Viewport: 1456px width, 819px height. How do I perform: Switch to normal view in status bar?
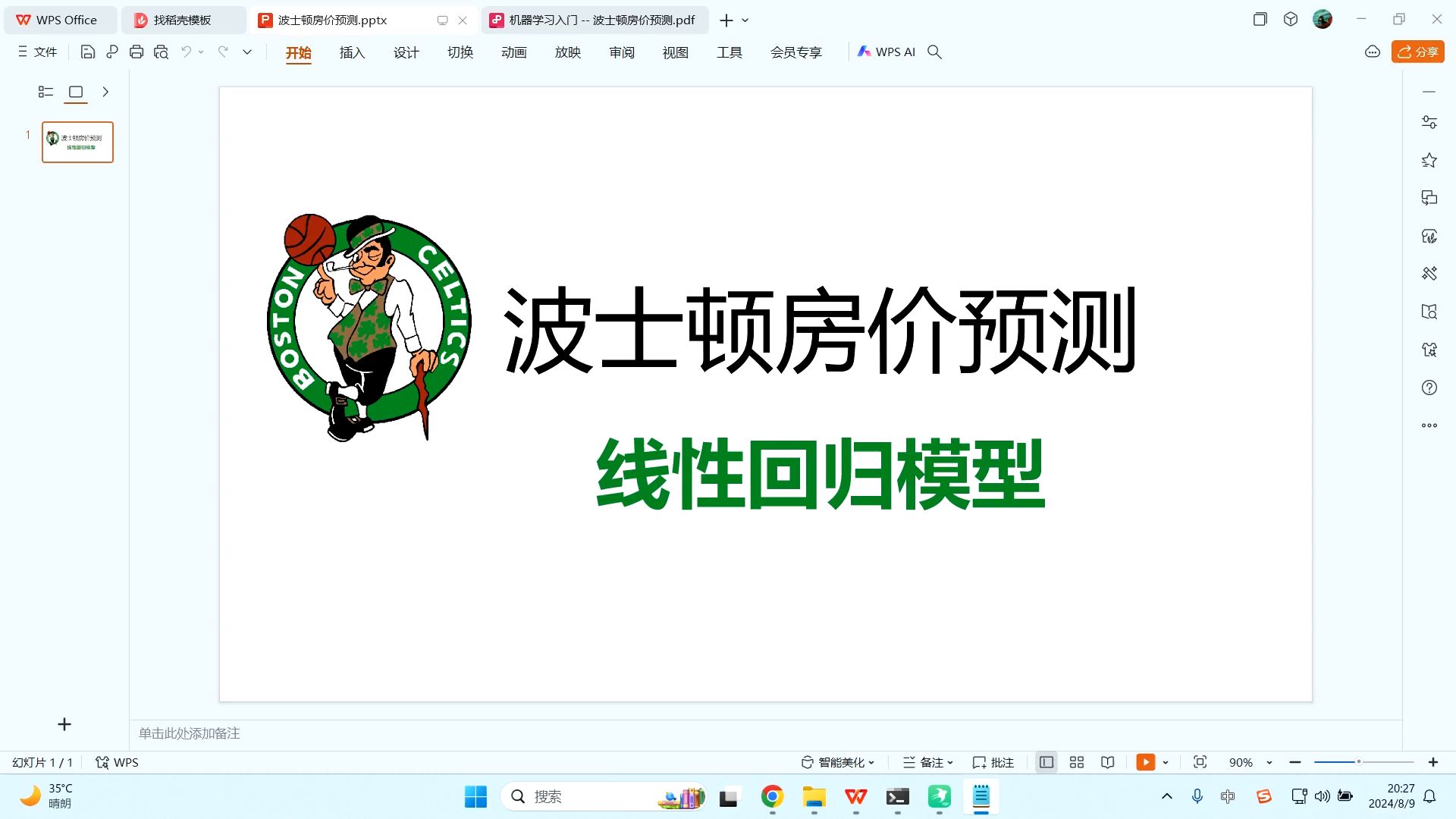point(1046,762)
